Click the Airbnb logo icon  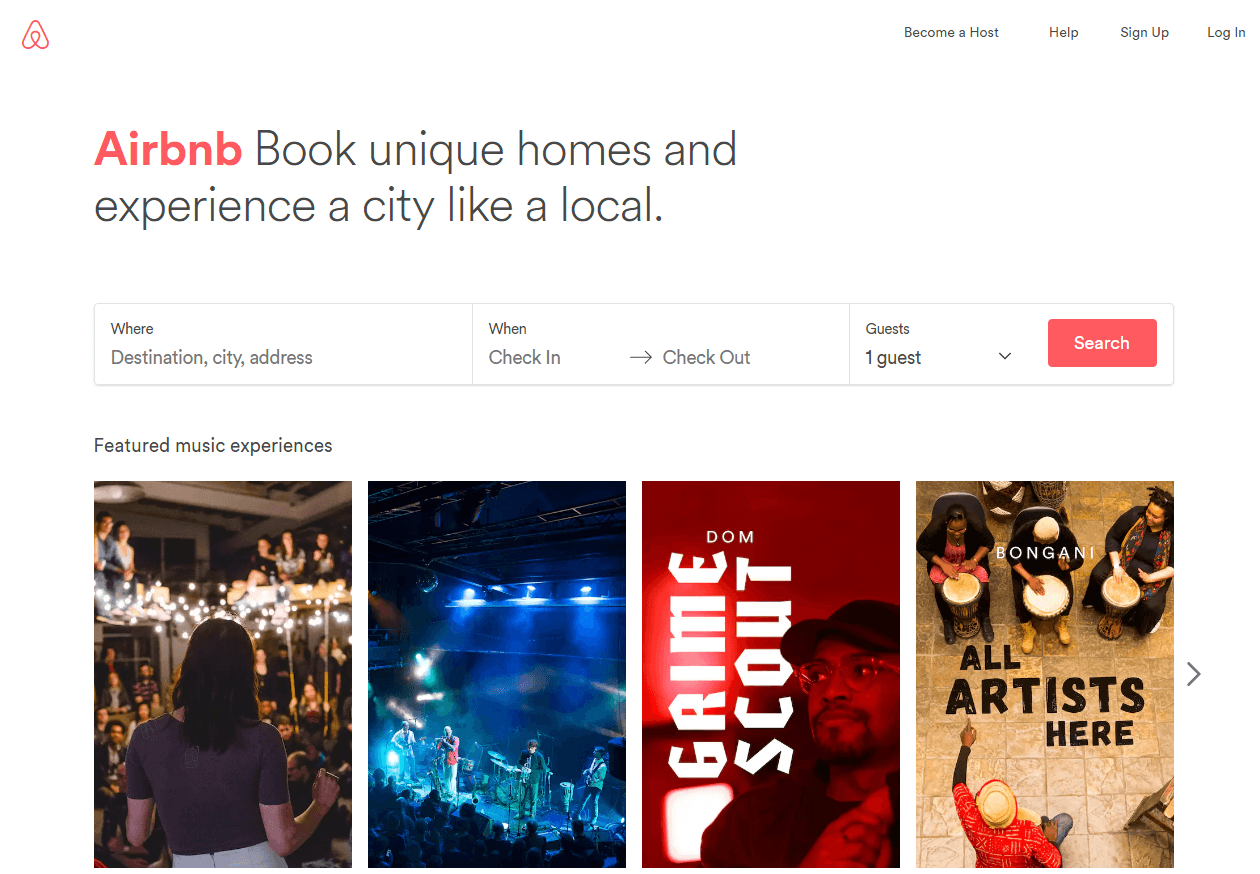(x=35, y=35)
